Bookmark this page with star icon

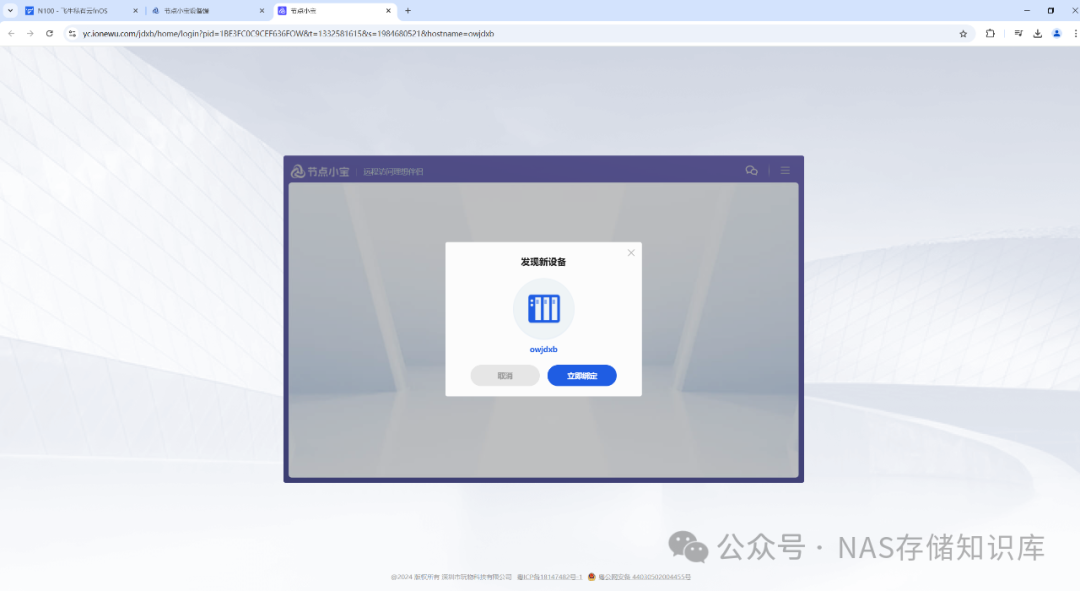pos(963,33)
